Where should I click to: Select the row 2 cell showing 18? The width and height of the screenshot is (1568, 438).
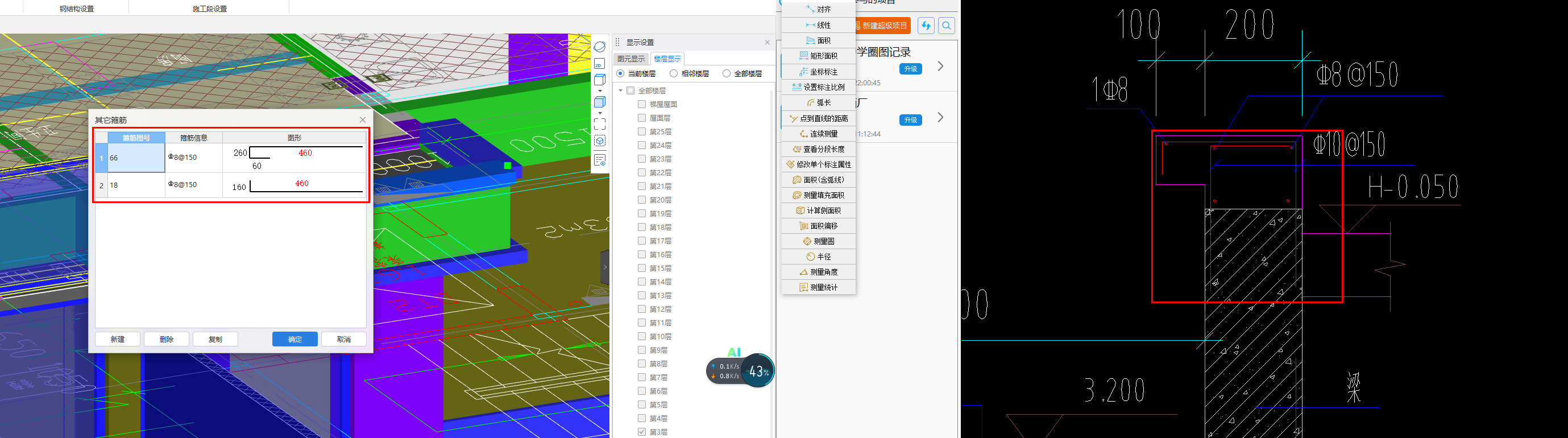click(136, 185)
